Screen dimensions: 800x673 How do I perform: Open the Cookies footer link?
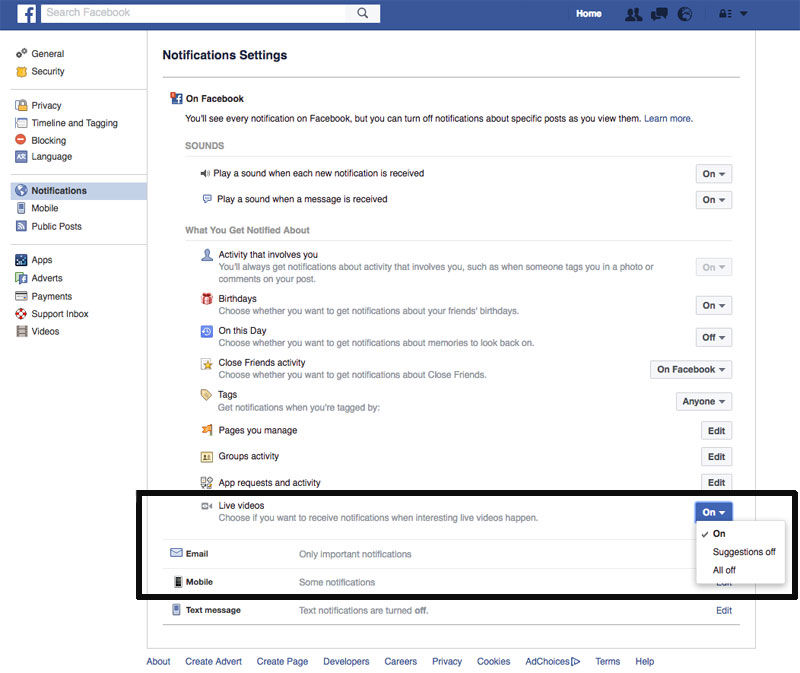coord(493,661)
